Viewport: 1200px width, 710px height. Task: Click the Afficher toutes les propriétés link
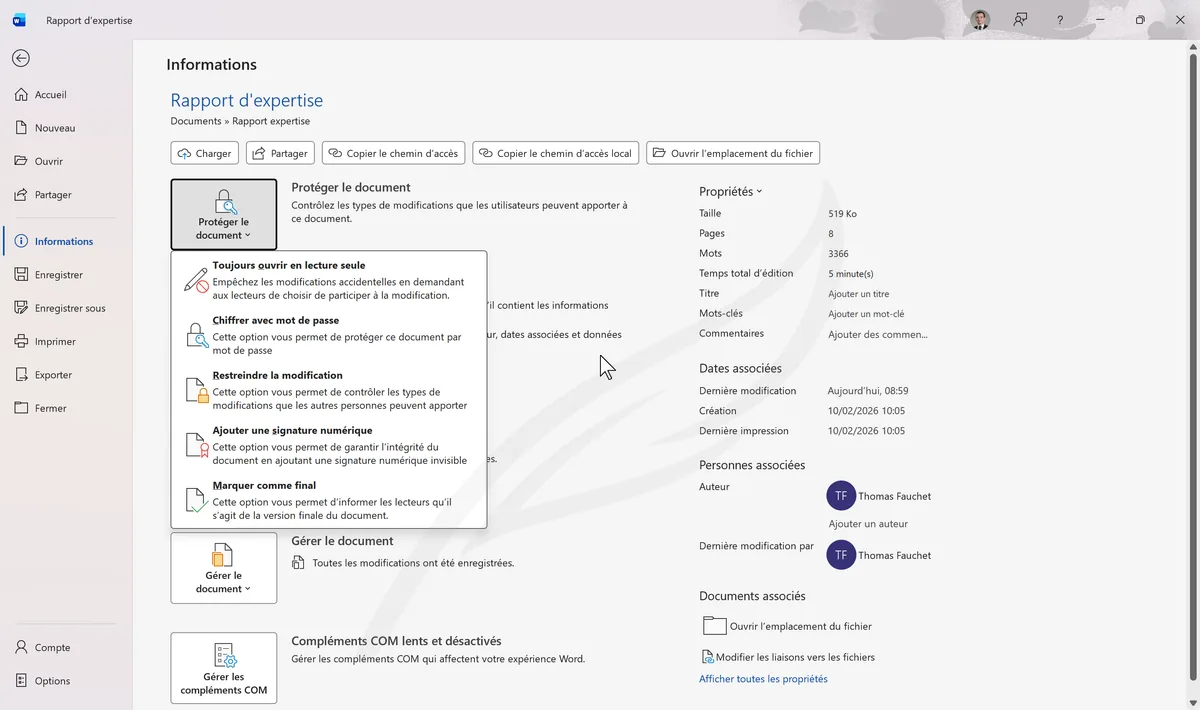(x=762, y=678)
